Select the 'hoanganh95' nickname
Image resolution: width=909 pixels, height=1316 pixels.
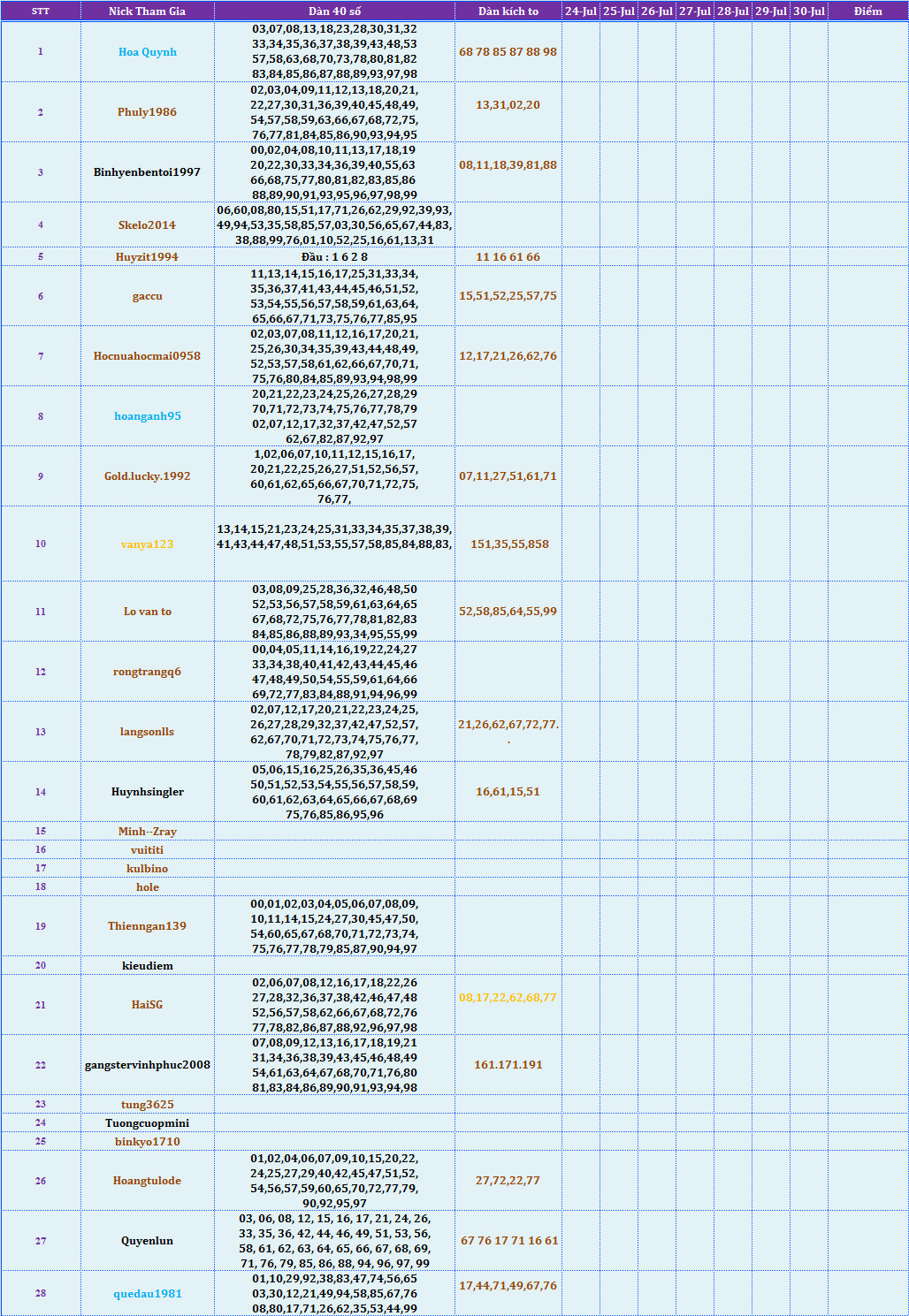[148, 416]
